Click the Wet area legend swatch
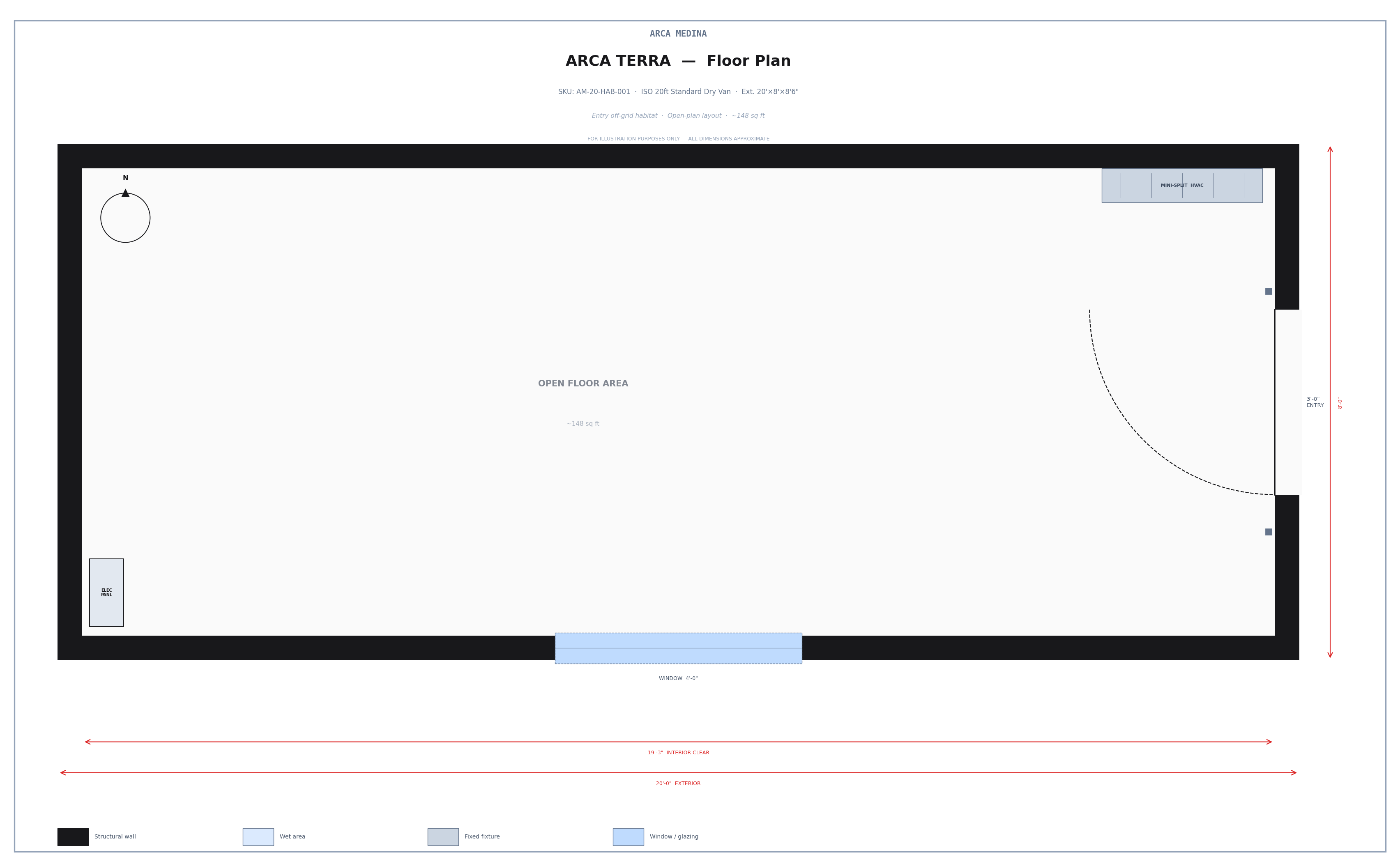This screenshot has height=866, width=1400. coord(258,837)
